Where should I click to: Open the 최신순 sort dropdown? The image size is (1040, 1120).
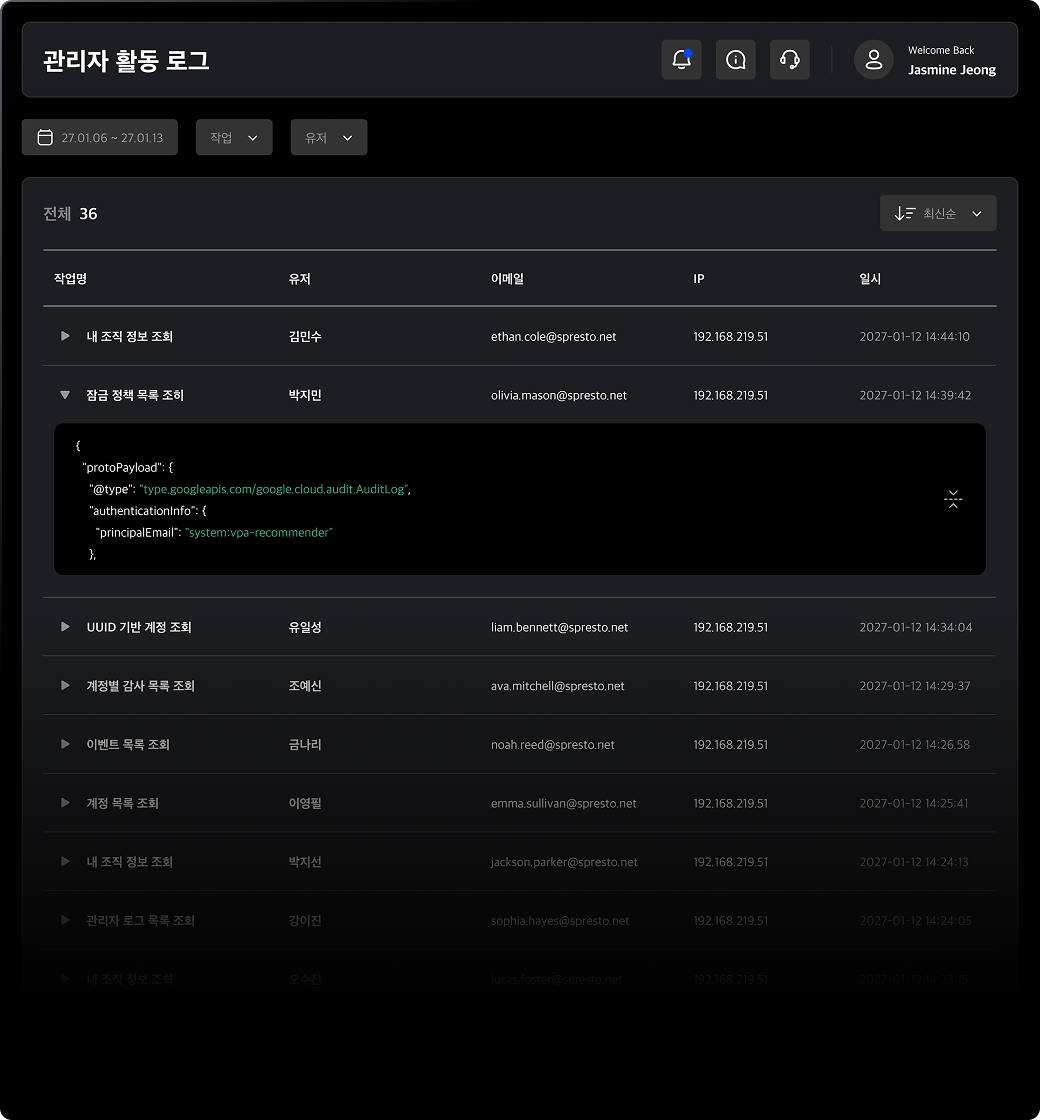coord(938,213)
